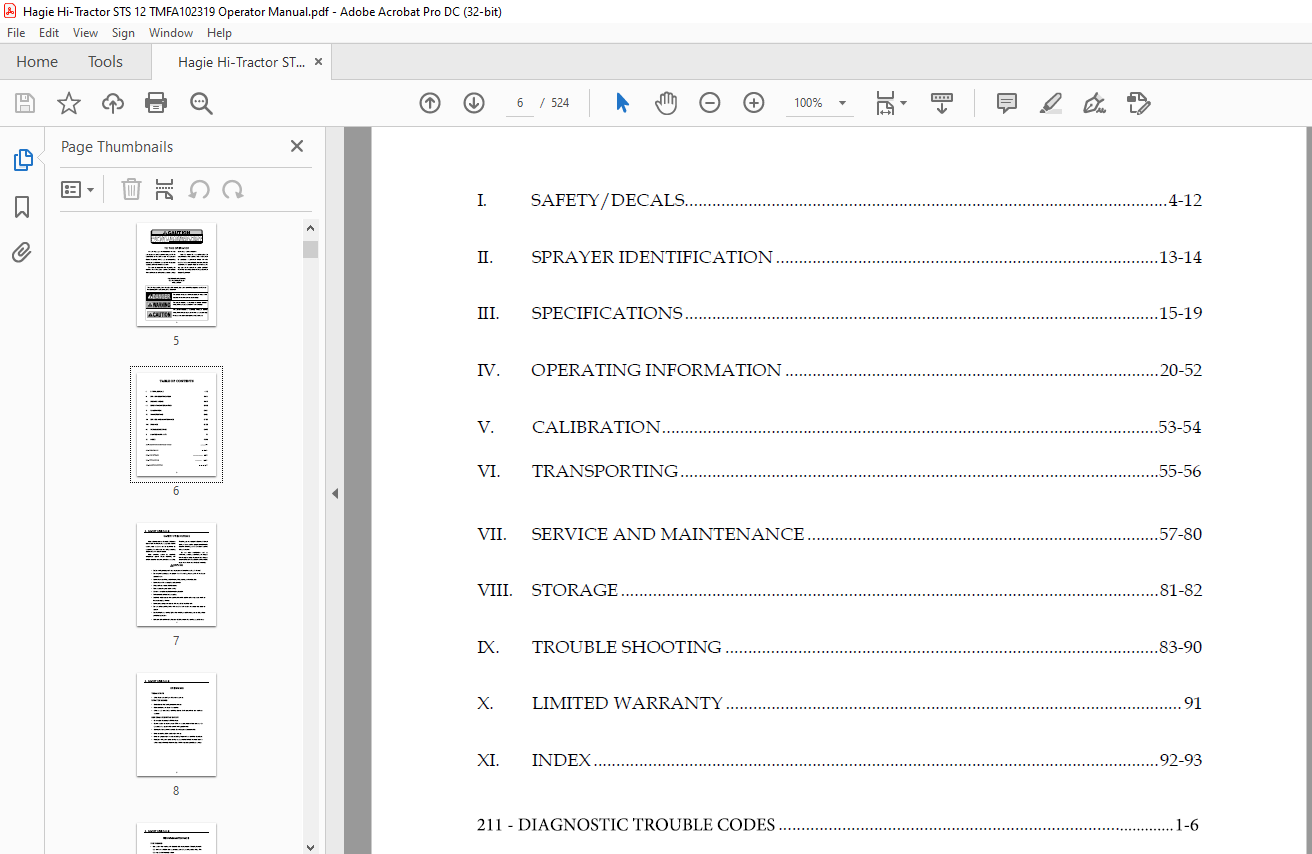Click the SPECIFICATIONS contents entry

point(839,313)
